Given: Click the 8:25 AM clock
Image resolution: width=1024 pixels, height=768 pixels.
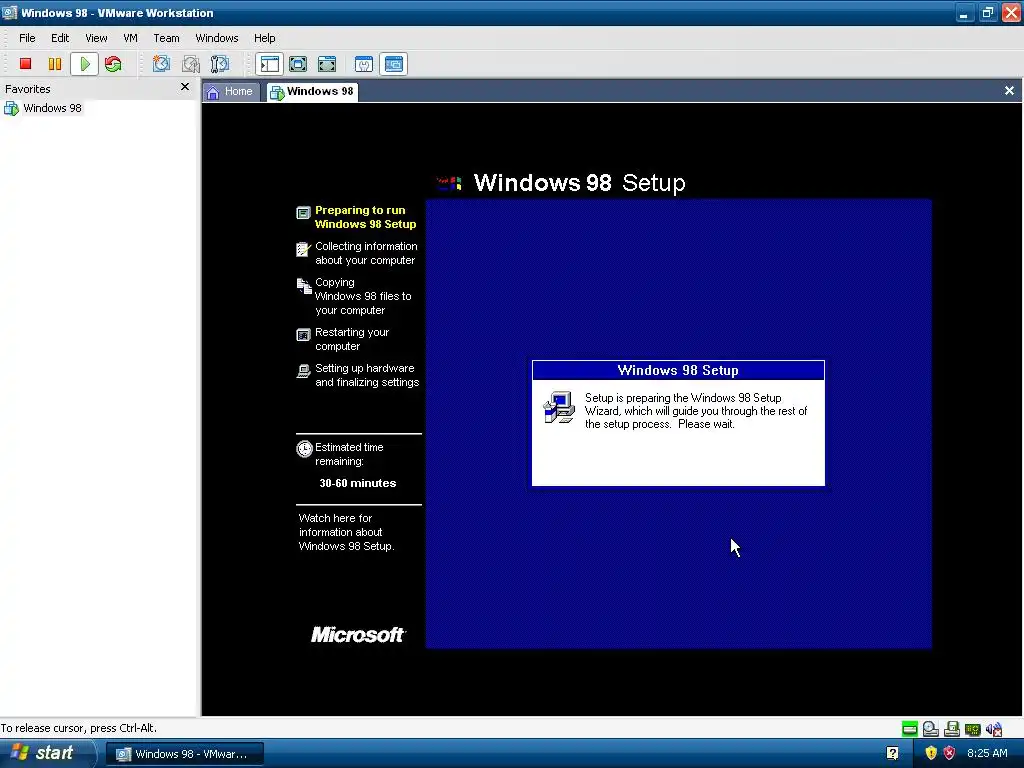Looking at the screenshot, I should pyautogui.click(x=987, y=753).
